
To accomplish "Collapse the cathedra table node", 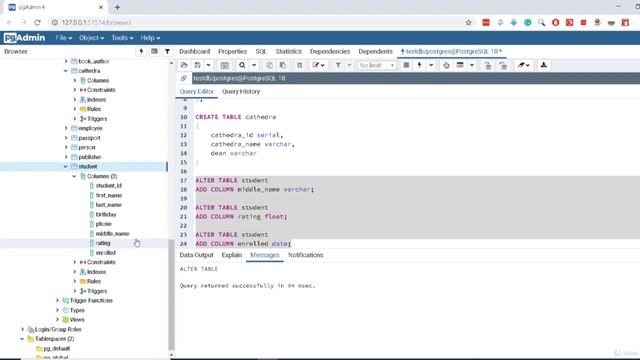I will pyautogui.click(x=66, y=71).
